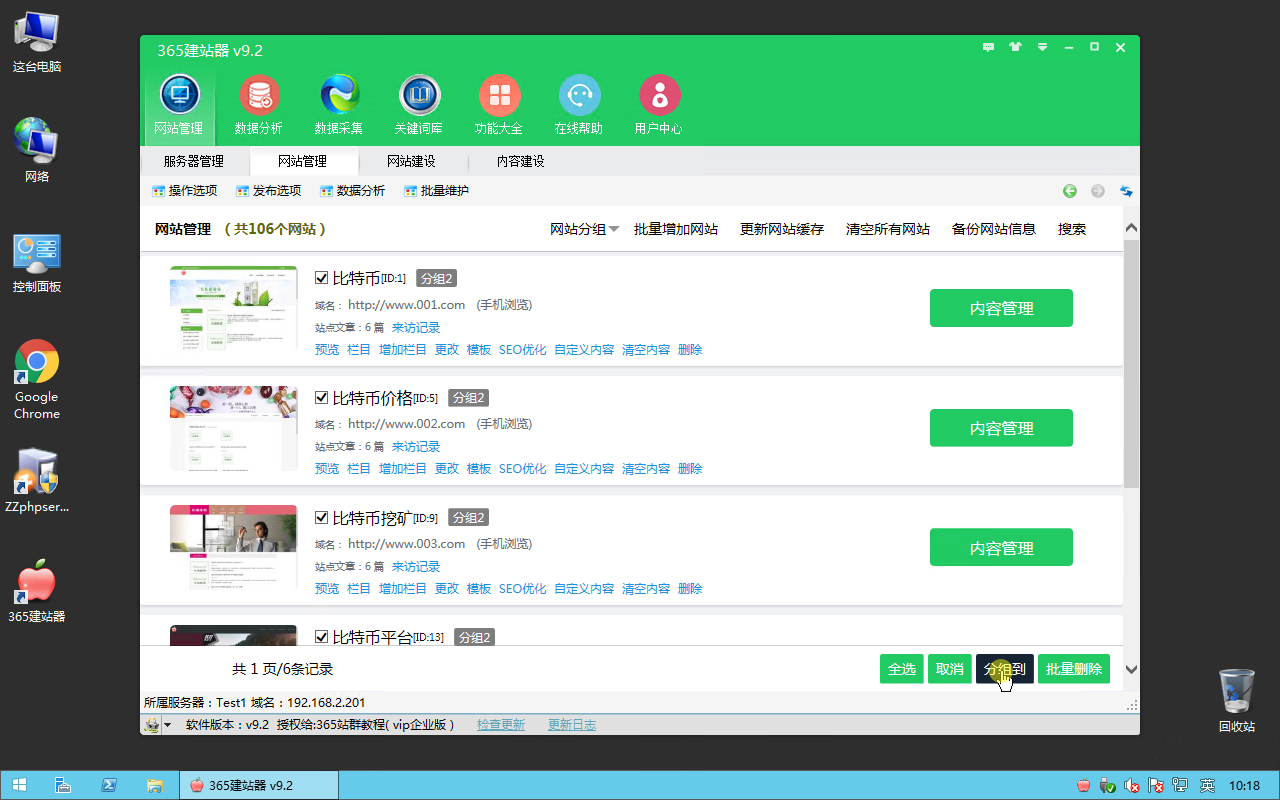Switch to 内容建设 tab

pyautogui.click(x=521, y=161)
